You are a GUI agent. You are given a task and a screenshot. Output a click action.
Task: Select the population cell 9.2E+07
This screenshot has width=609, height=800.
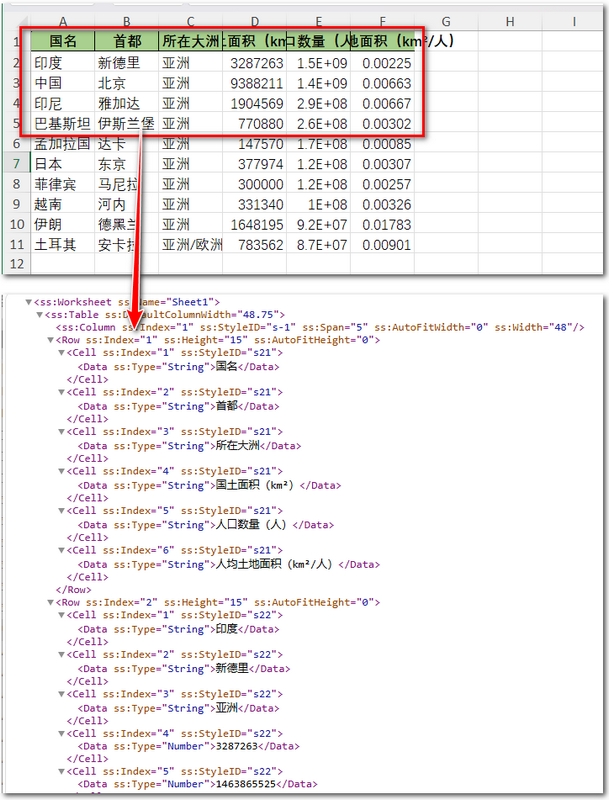click(318, 224)
